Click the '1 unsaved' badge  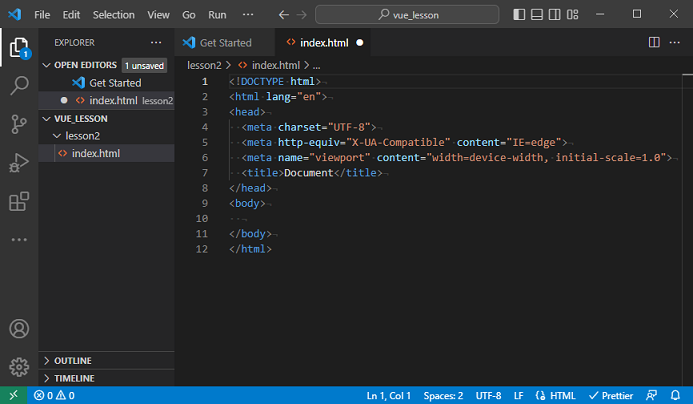(x=145, y=65)
